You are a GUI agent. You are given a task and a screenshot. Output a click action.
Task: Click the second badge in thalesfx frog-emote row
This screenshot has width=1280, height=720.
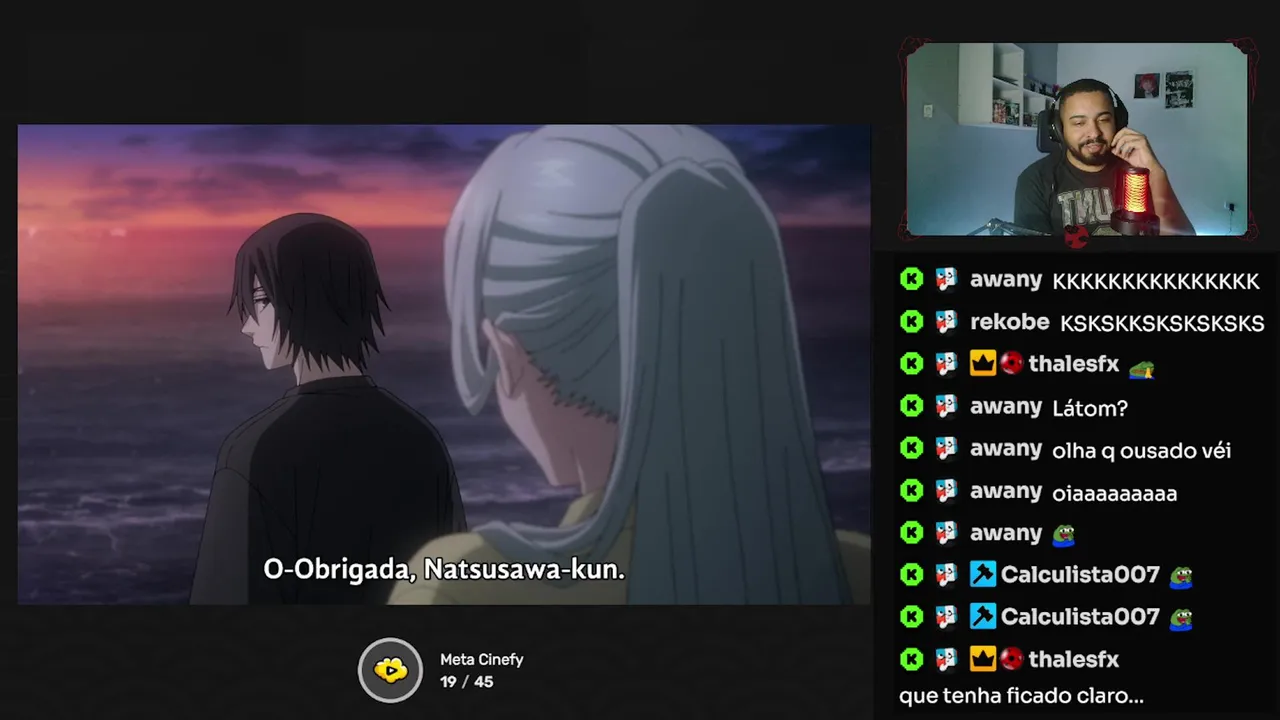click(x=946, y=364)
